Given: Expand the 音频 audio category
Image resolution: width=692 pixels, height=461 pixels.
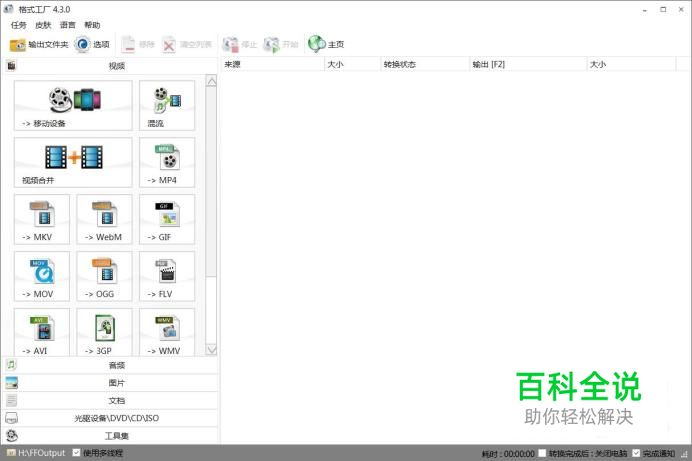Looking at the screenshot, I should [110, 365].
